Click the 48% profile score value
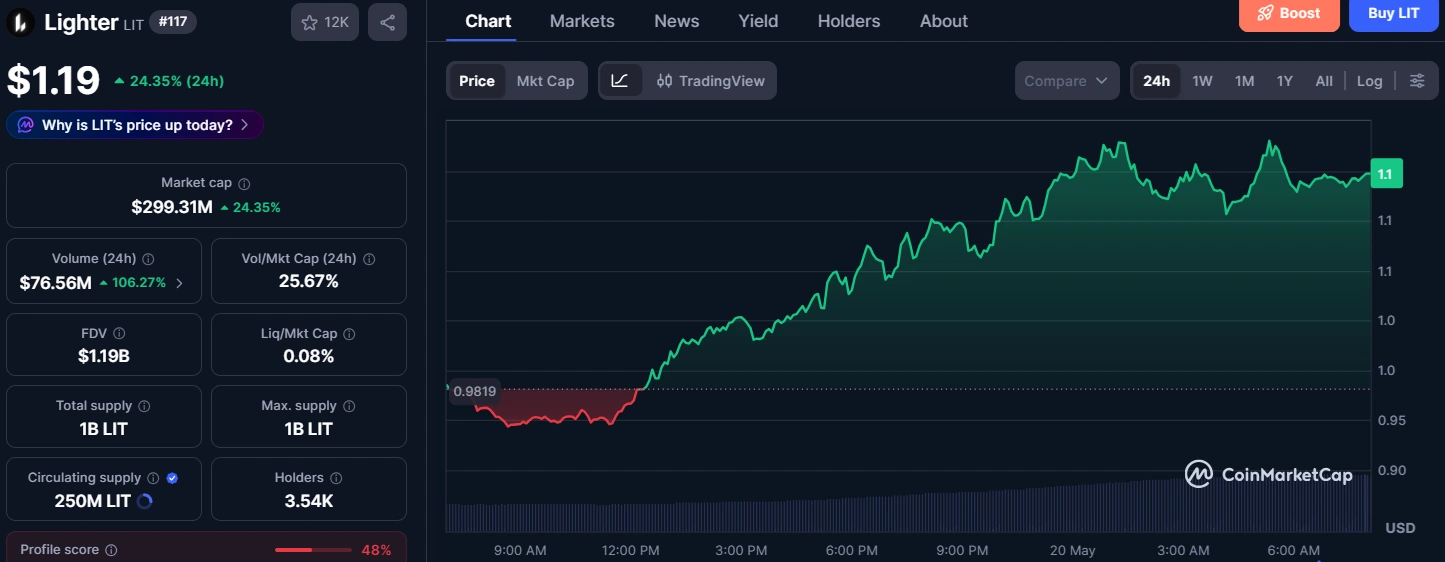The width and height of the screenshot is (1445, 562). tap(376, 550)
